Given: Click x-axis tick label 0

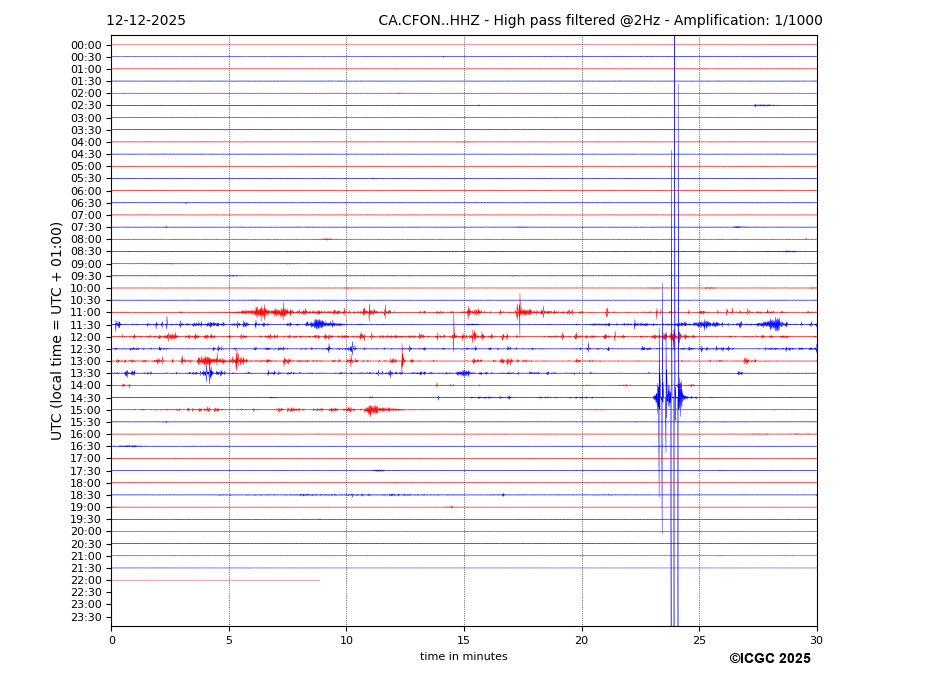Looking at the screenshot, I should tap(112, 640).
